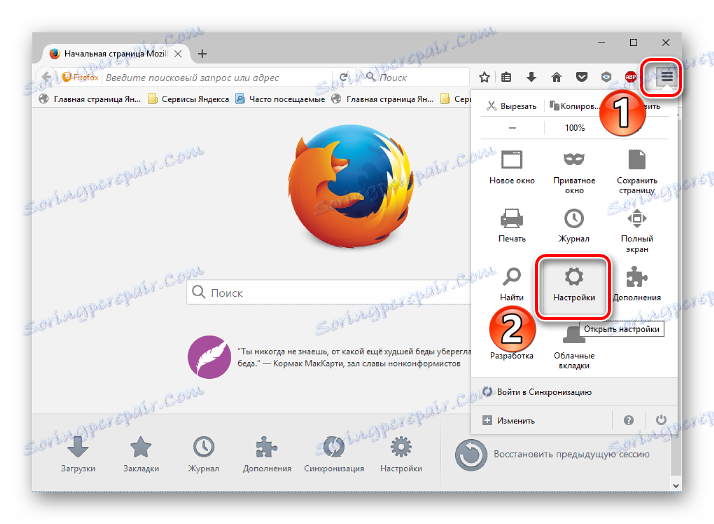Screen dimensions: 714x524
Task: Show bookmarks list icon in toolbar
Action: [506, 77]
